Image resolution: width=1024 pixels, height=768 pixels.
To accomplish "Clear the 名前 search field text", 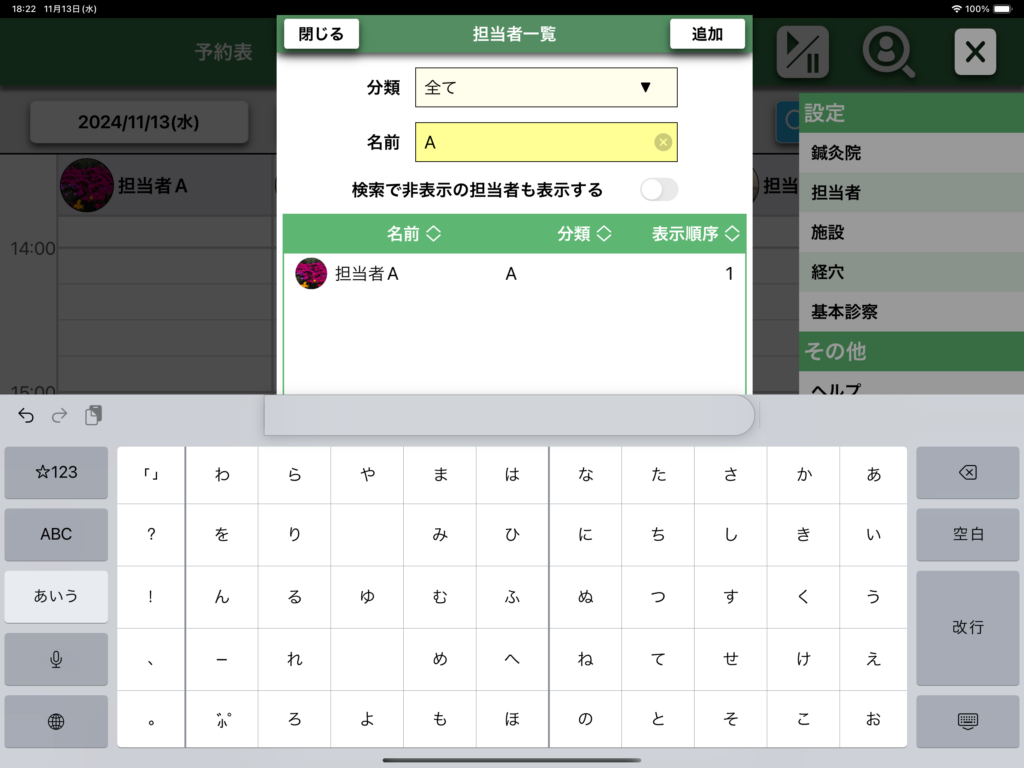I will click(662, 143).
